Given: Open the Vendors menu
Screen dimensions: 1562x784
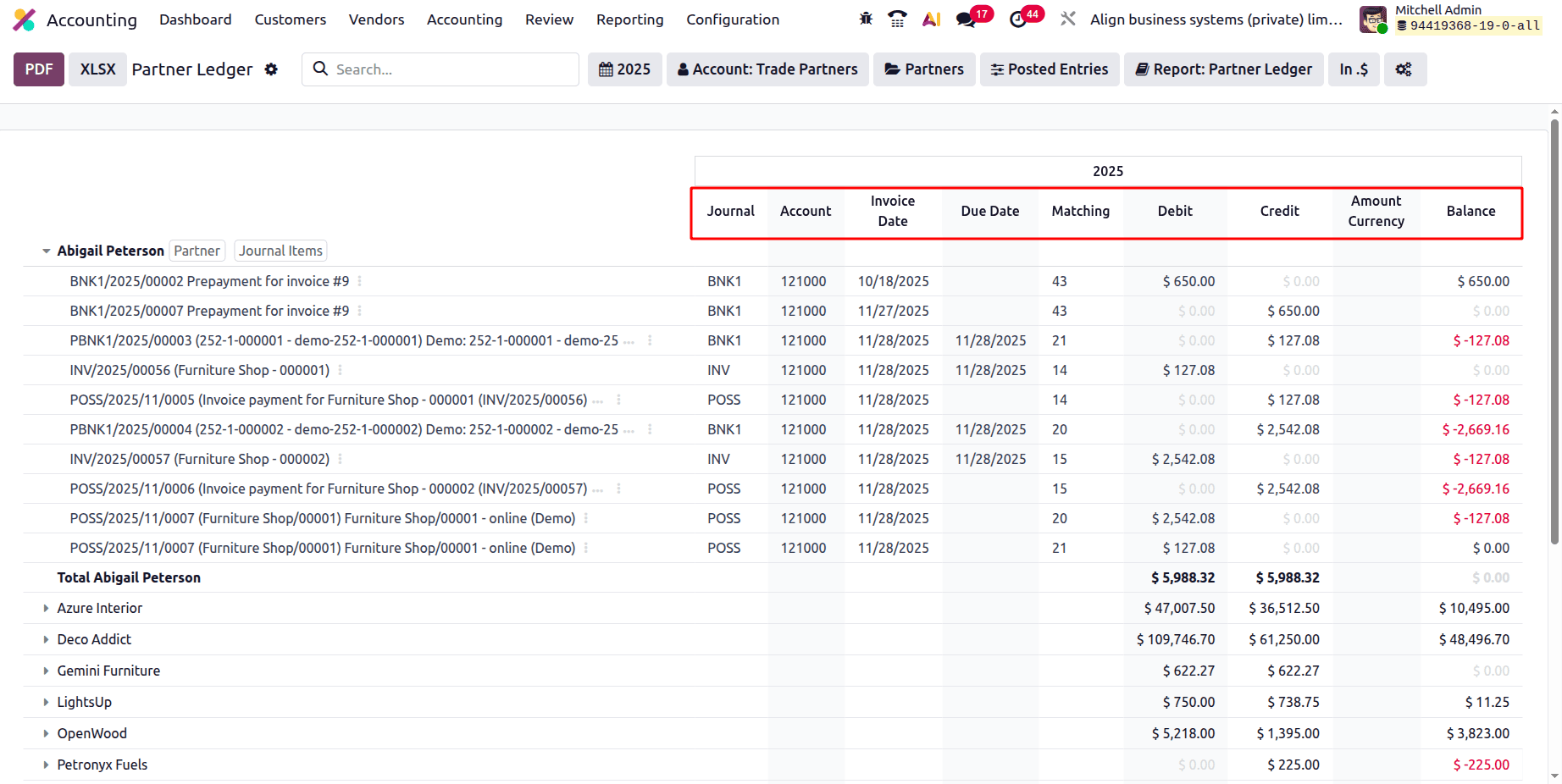Looking at the screenshot, I should 376,19.
